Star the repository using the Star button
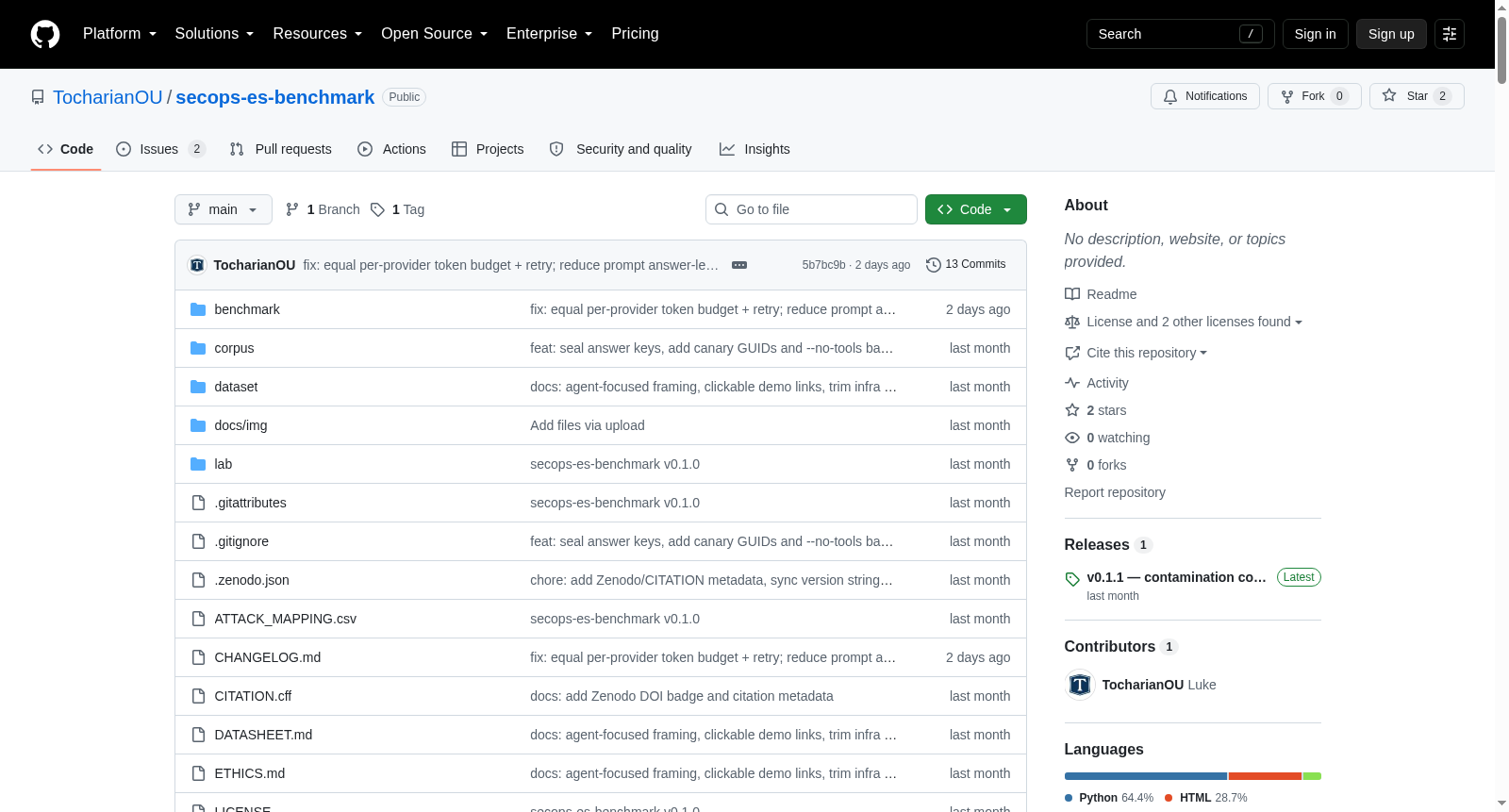The width and height of the screenshot is (1509, 812). tap(1417, 96)
